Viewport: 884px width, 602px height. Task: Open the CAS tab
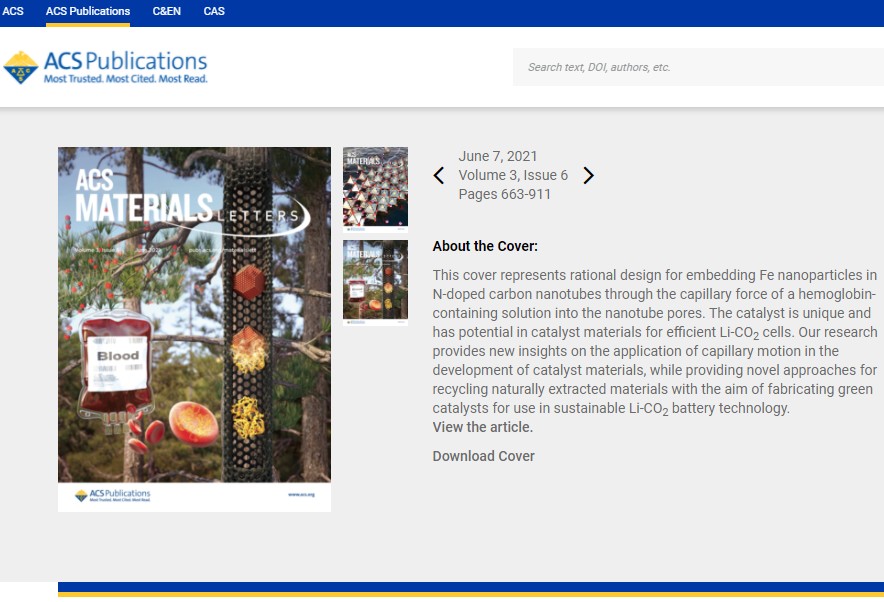(214, 11)
